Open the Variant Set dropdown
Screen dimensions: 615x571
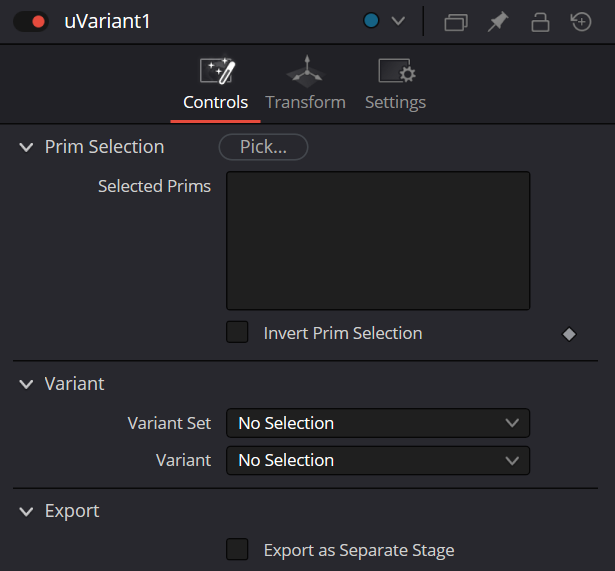pyautogui.click(x=378, y=423)
